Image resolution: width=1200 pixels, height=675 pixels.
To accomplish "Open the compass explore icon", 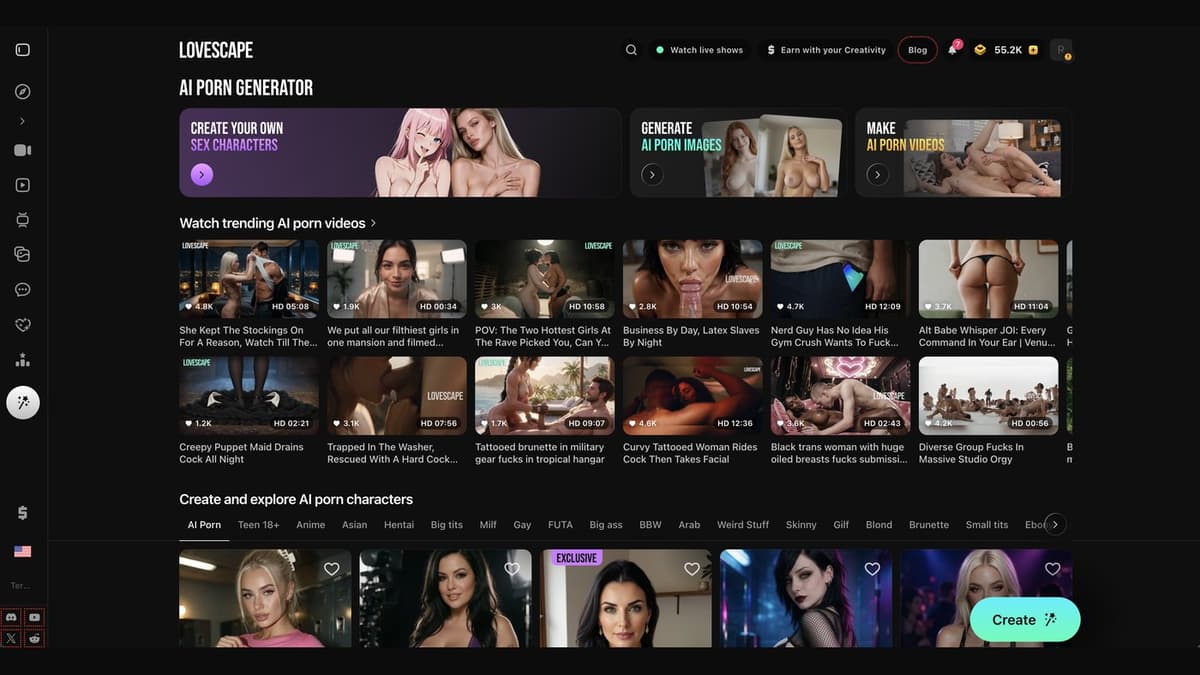I will (23, 92).
